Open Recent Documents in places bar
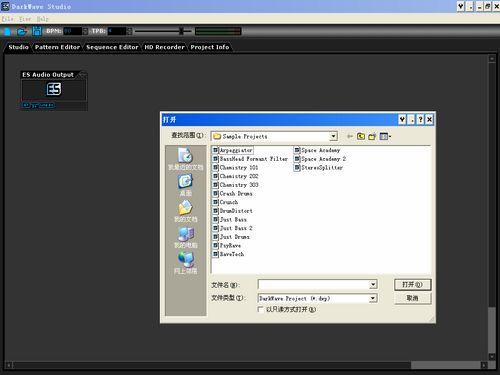Screen dimensions: 500x375 (x=186, y=159)
